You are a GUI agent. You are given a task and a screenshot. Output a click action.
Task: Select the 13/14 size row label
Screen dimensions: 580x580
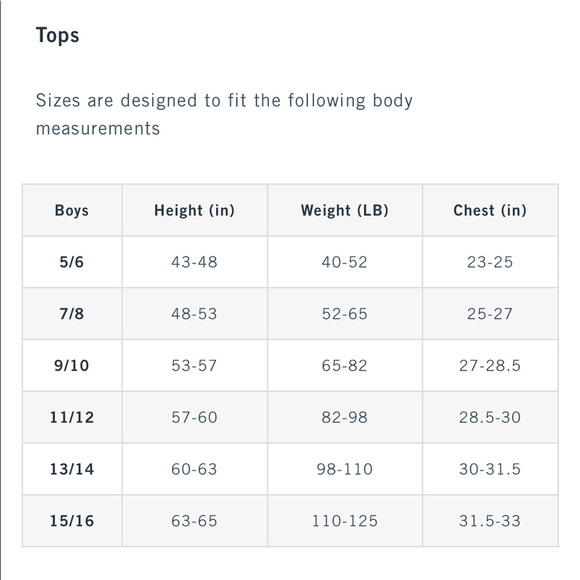[x=72, y=469]
